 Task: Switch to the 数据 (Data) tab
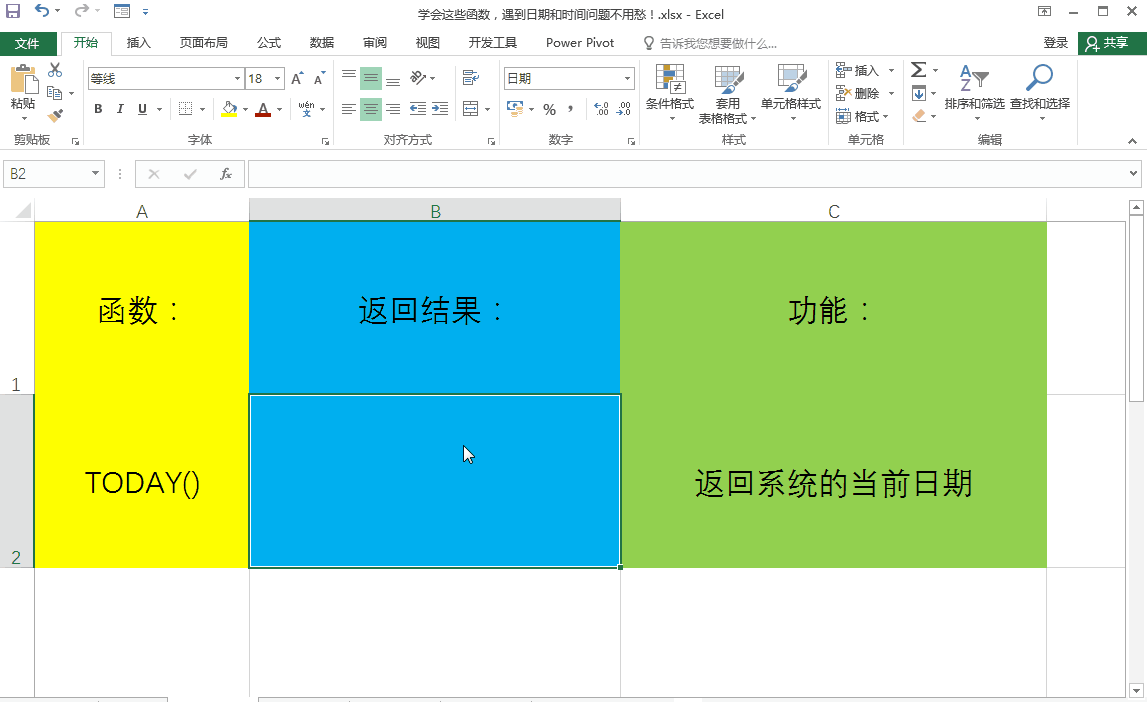click(321, 43)
